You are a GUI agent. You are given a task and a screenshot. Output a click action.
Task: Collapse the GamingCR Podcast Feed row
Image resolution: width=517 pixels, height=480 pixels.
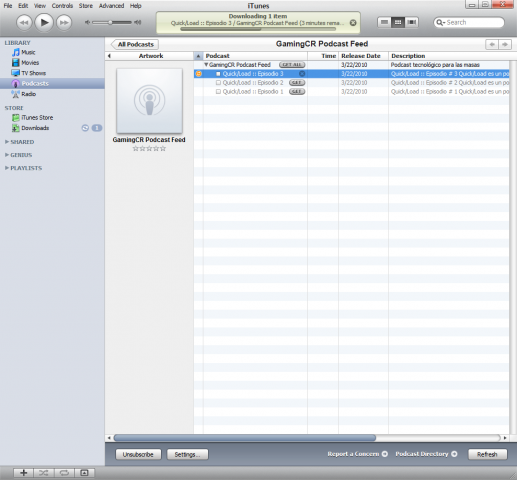point(206,65)
